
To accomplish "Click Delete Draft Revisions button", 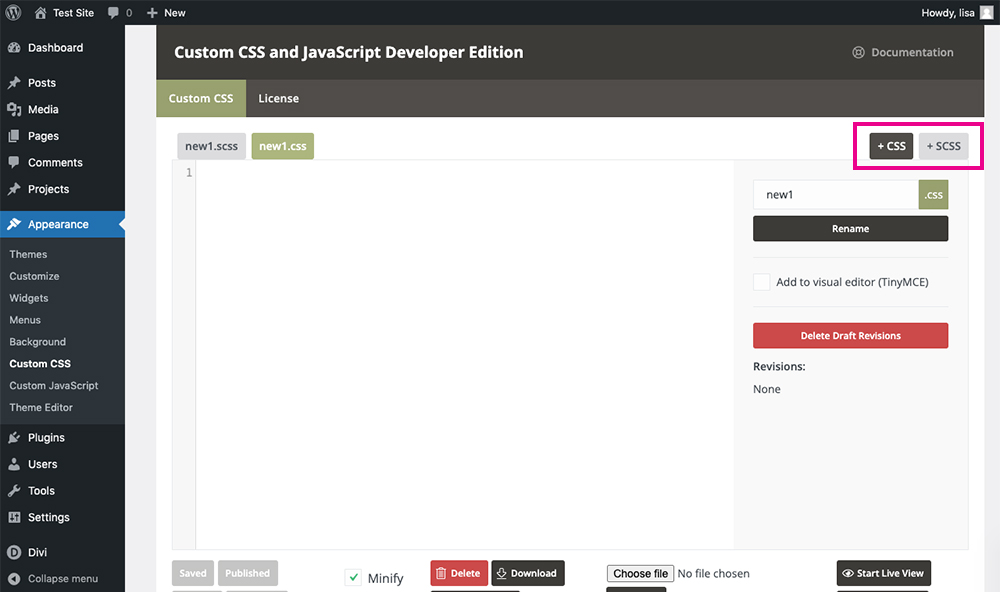I will tap(850, 336).
